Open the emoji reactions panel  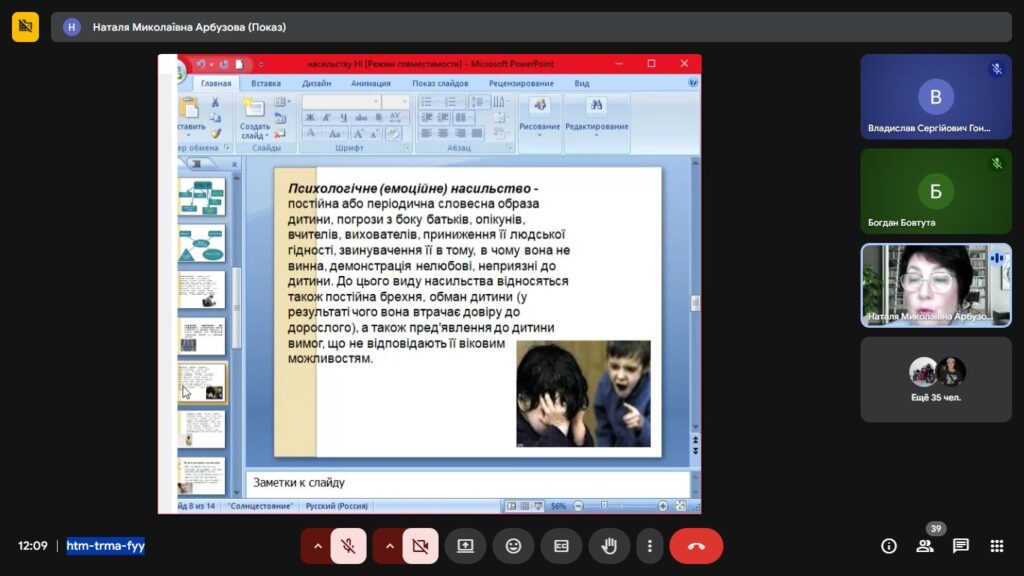513,546
